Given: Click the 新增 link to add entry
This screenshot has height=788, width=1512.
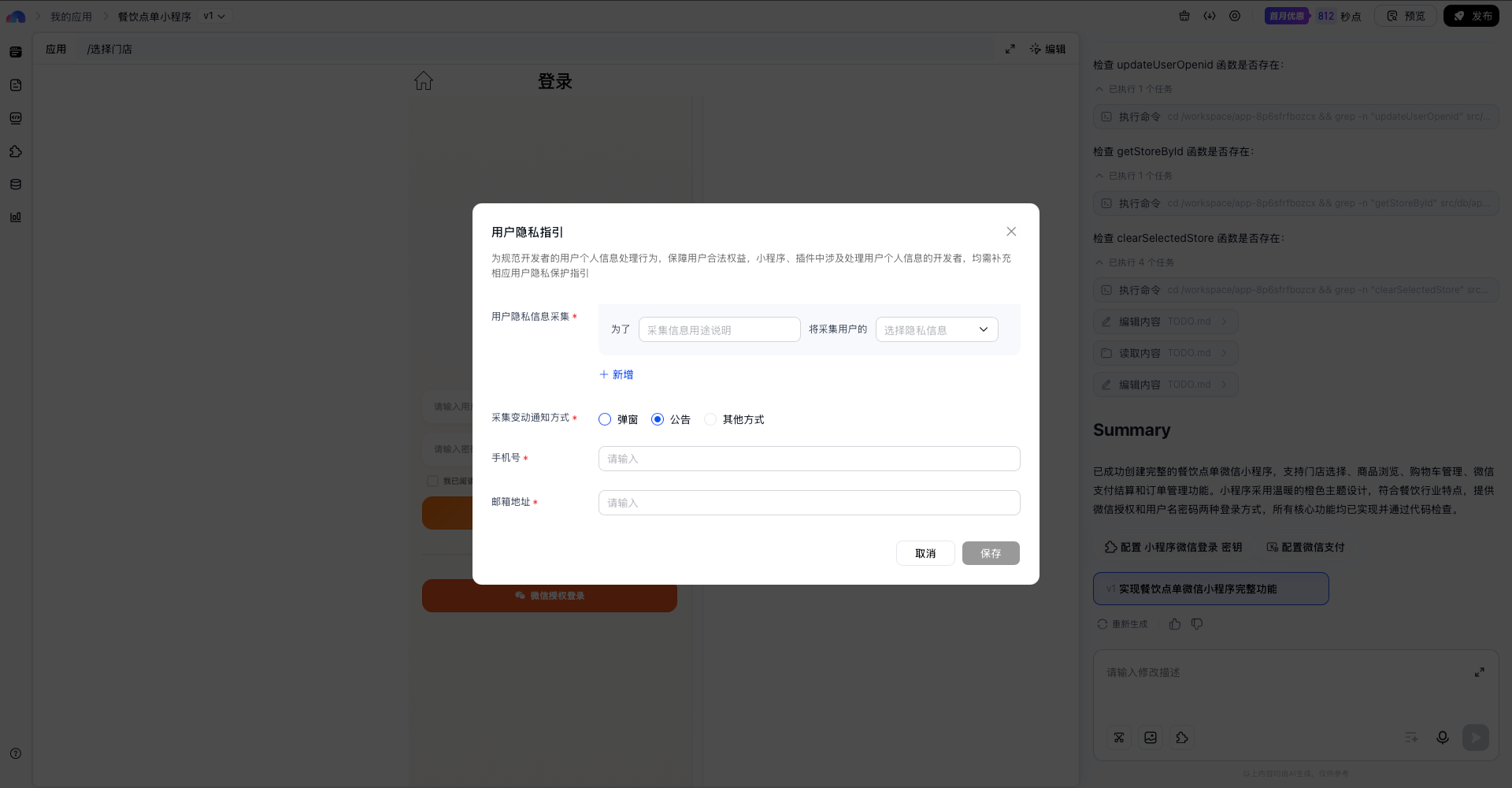Looking at the screenshot, I should [x=616, y=374].
